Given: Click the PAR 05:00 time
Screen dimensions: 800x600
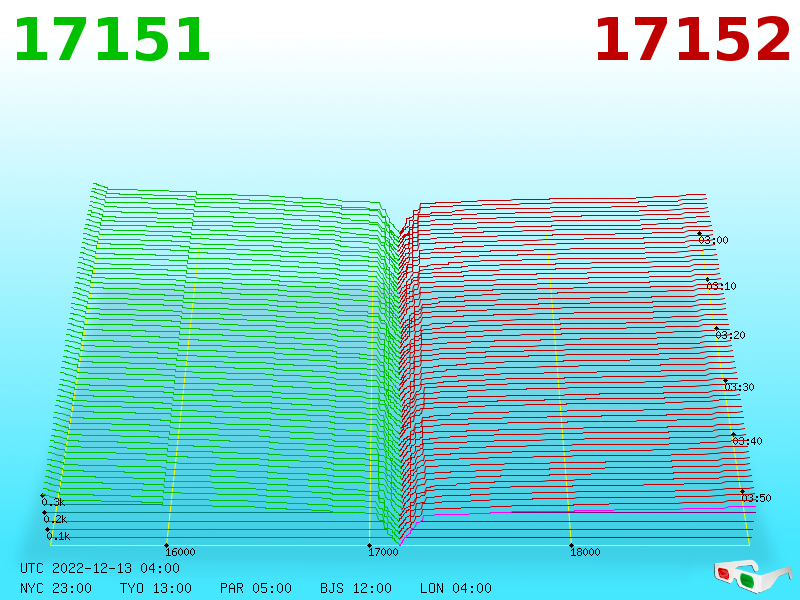Looking at the screenshot, I should (256, 588).
